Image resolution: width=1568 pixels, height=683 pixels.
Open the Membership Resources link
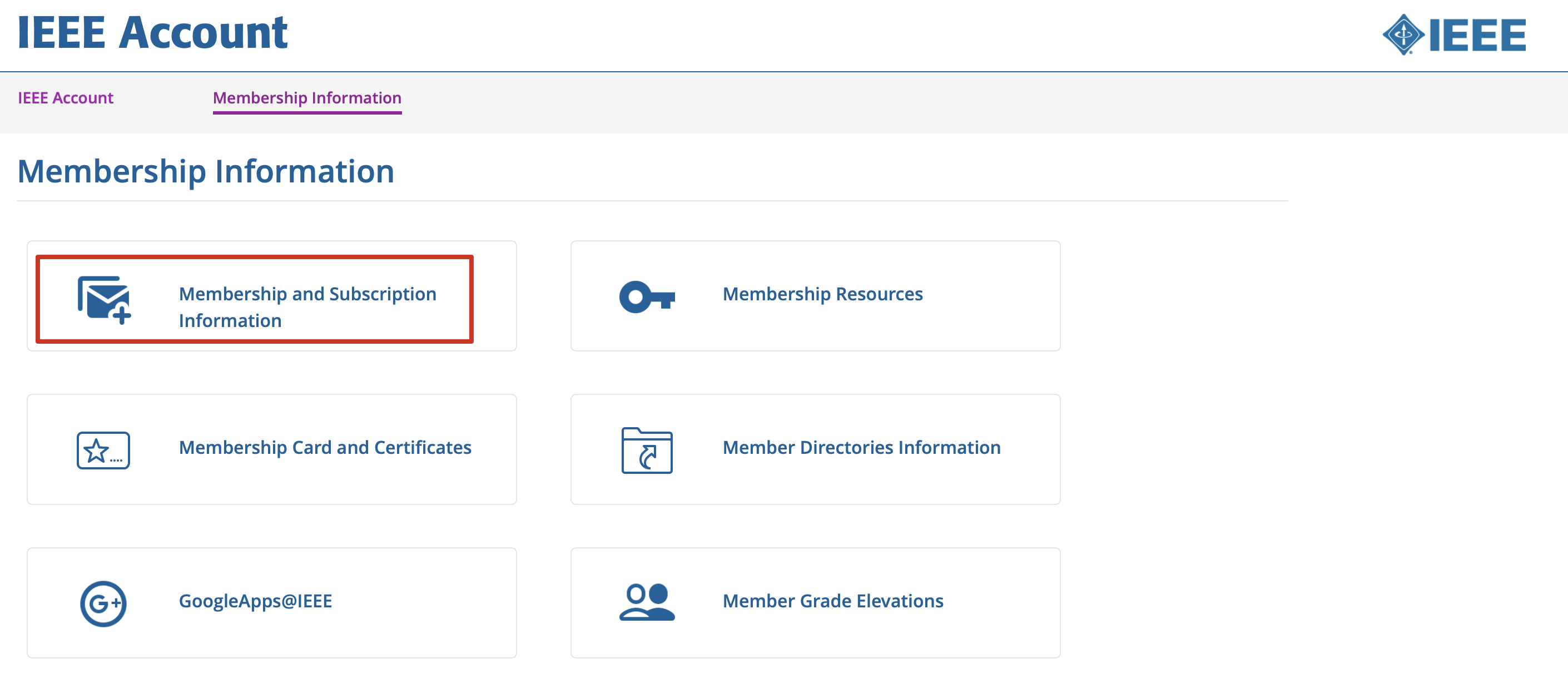(822, 294)
